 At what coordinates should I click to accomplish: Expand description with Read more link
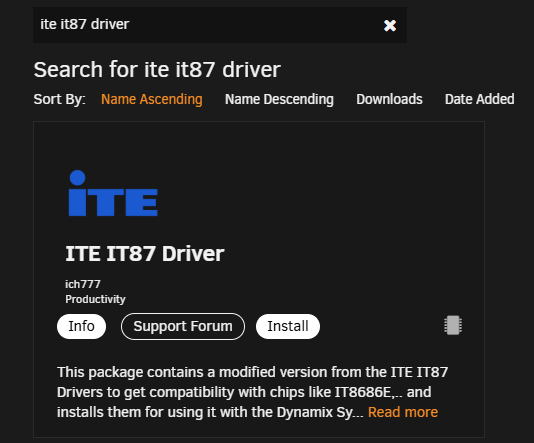coord(403,412)
